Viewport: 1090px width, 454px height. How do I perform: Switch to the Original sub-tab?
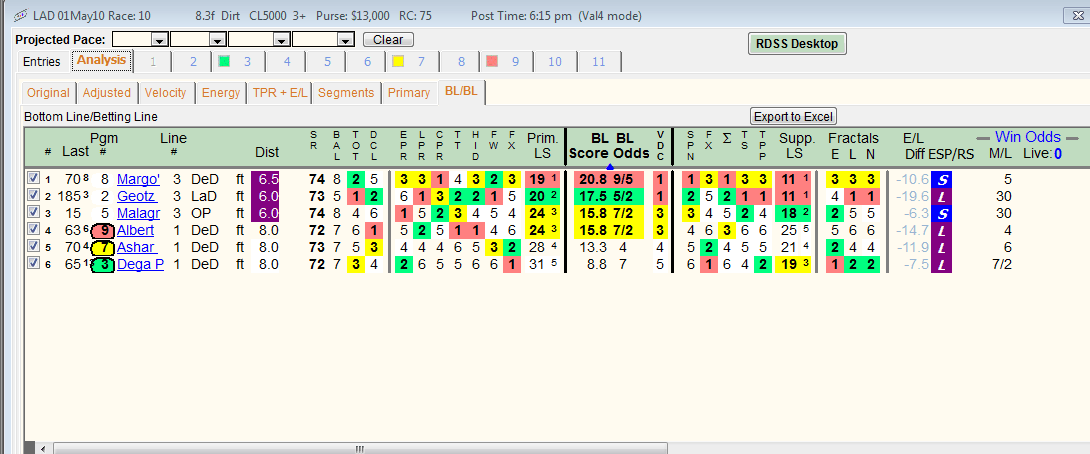pos(48,92)
